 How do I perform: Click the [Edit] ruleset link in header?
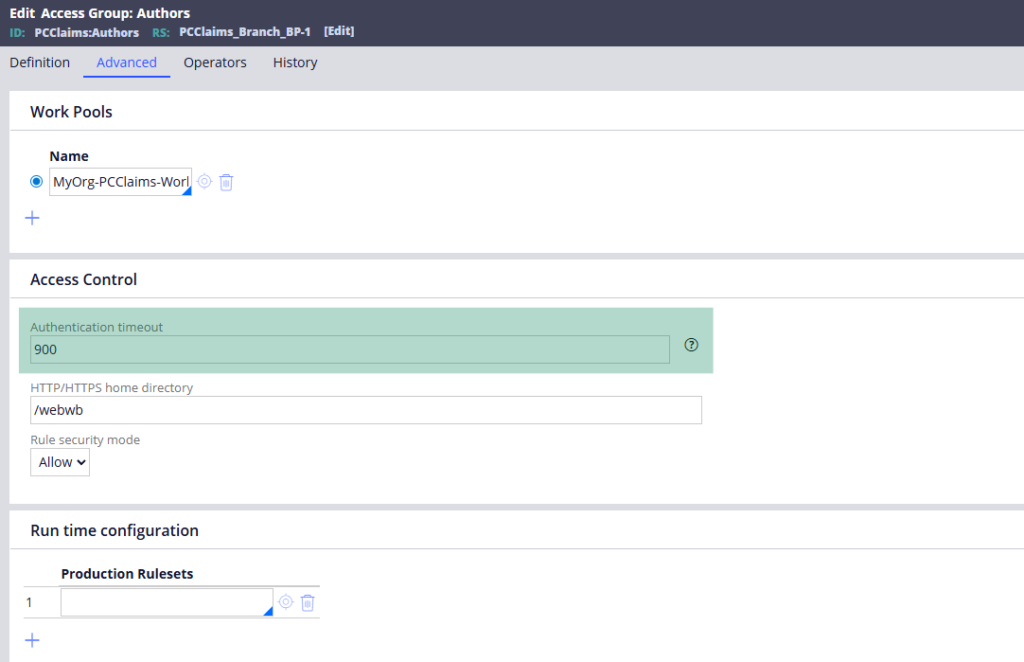339,31
